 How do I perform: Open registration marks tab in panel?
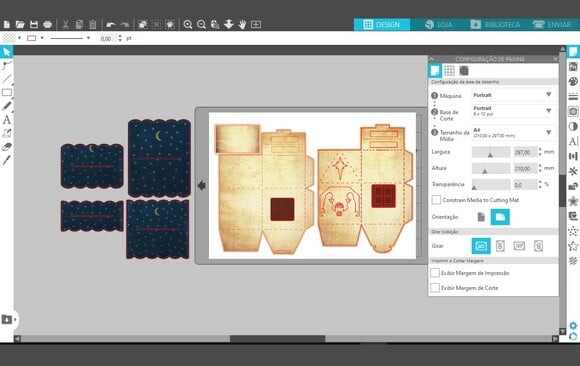(x=464, y=70)
